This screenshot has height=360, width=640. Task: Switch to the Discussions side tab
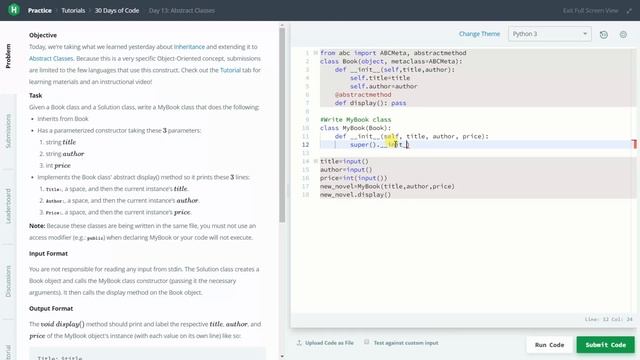[8, 282]
